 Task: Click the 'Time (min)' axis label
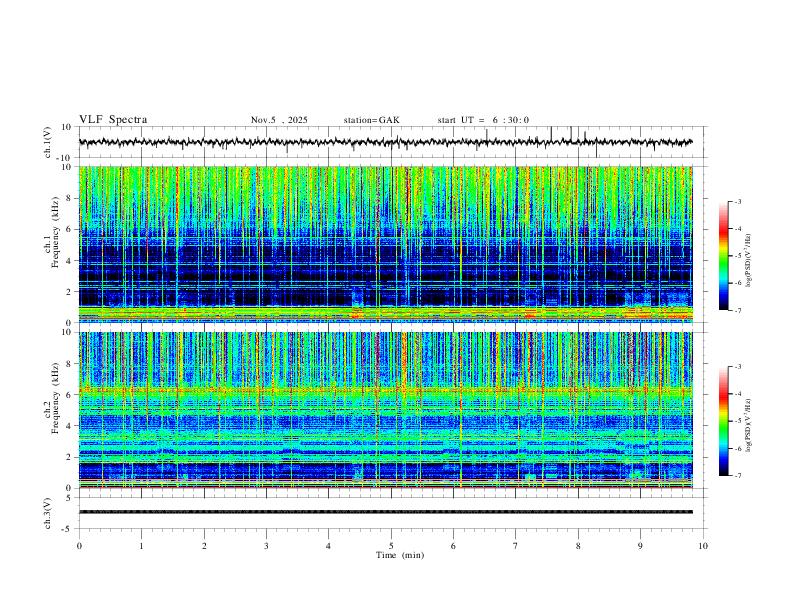(x=400, y=555)
